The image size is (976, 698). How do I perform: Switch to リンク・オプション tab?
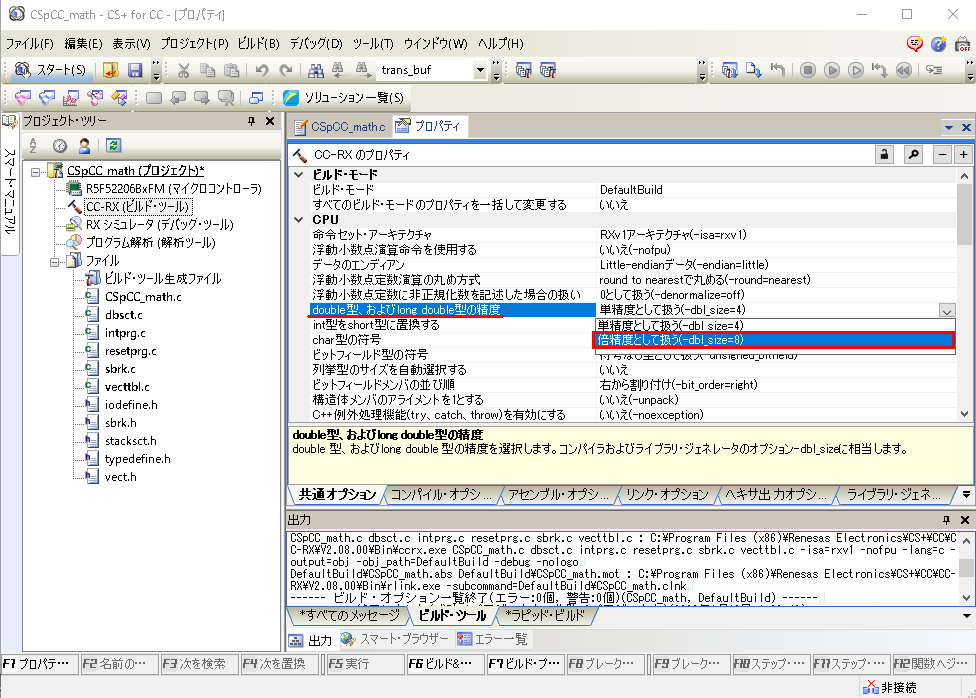(667, 494)
